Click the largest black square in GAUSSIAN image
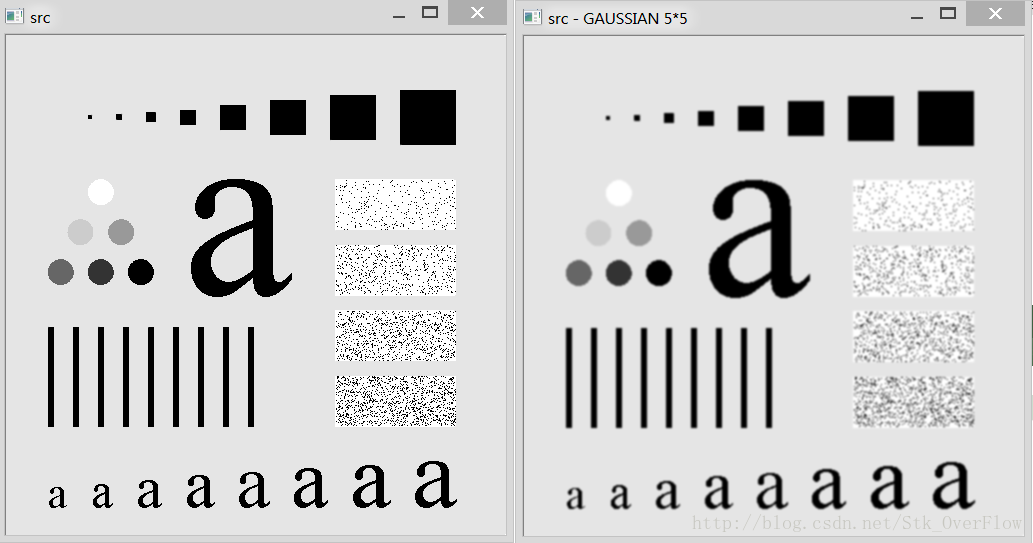Image resolution: width=1033 pixels, height=543 pixels. pyautogui.click(x=945, y=119)
